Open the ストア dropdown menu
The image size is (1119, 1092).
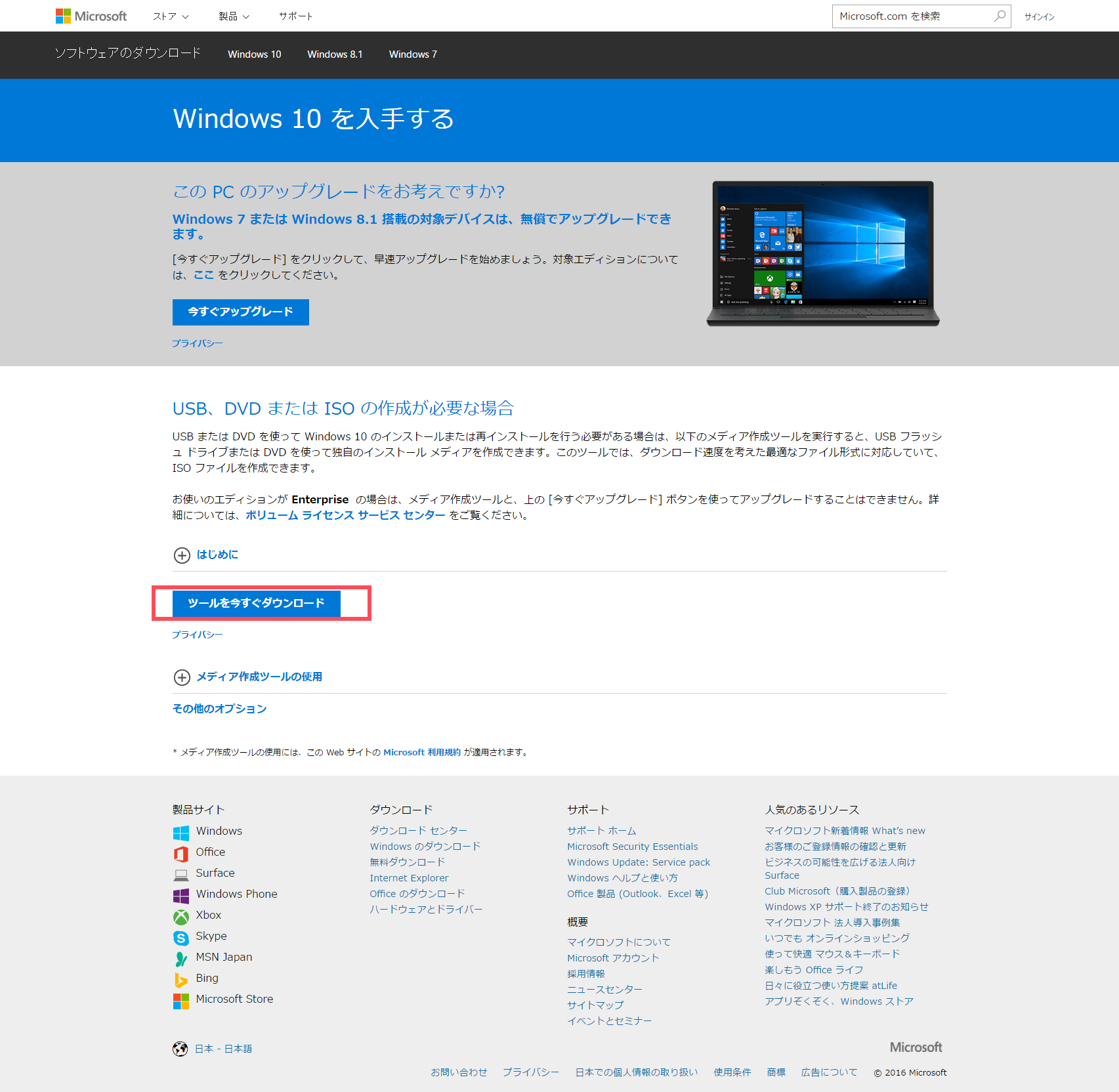coord(171,16)
